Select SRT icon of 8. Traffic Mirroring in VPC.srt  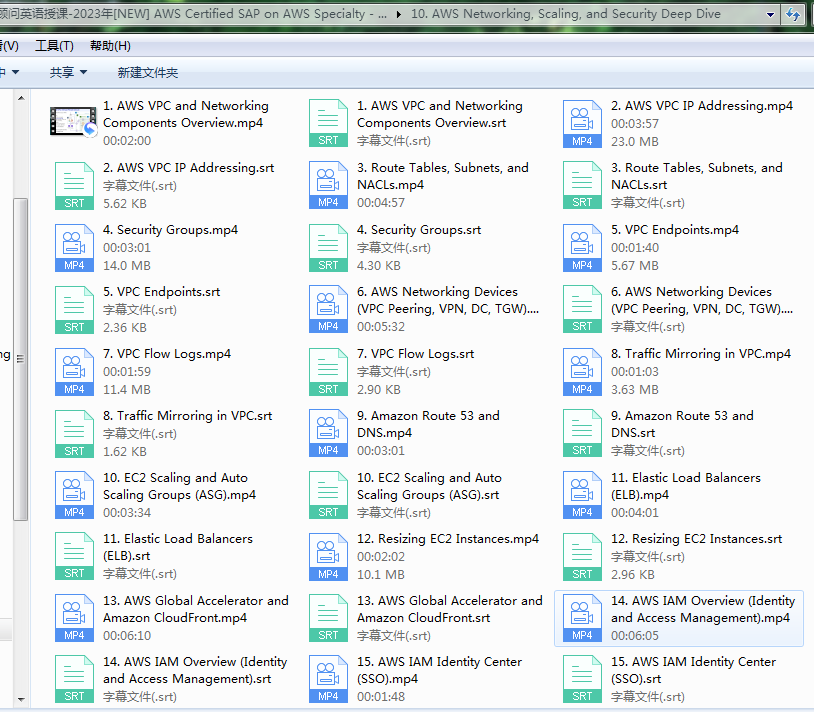pyautogui.click(x=74, y=434)
